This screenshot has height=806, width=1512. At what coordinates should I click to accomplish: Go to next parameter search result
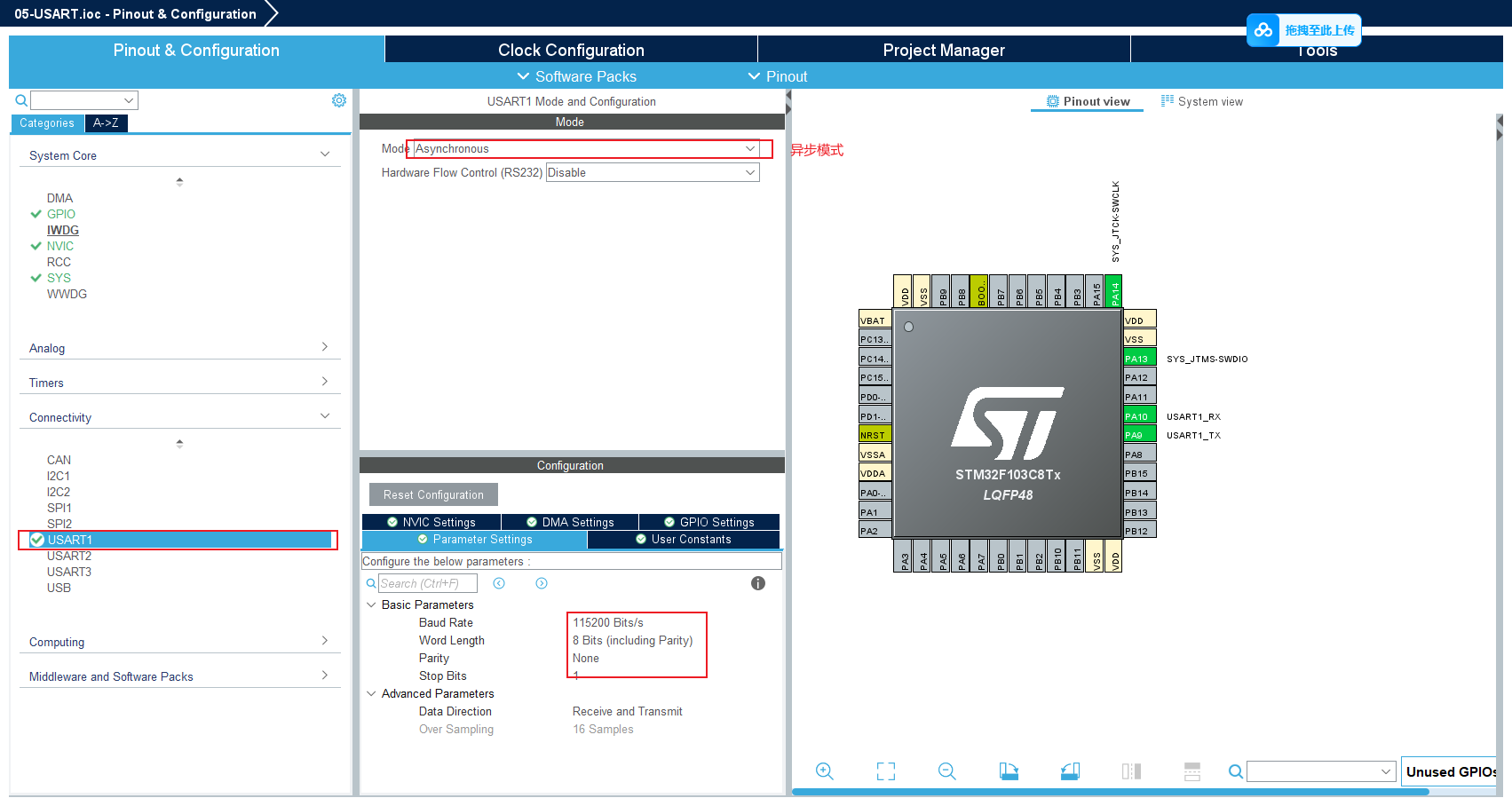(542, 583)
